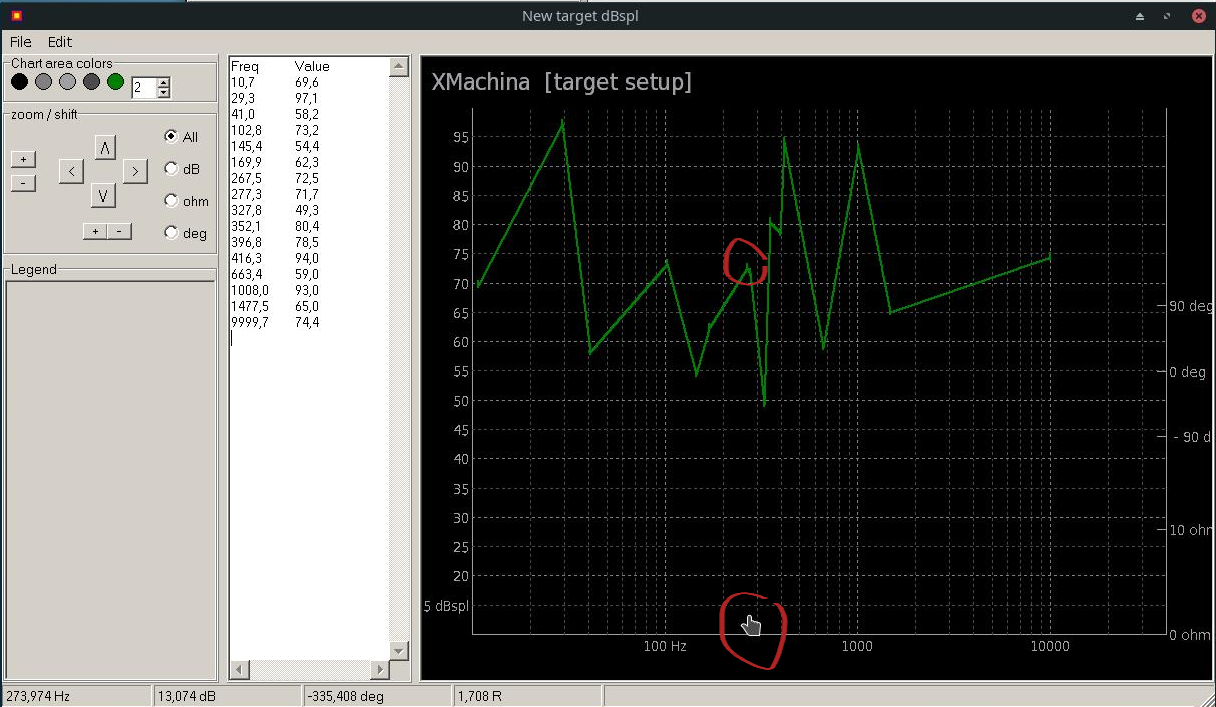Close the New target dBspl window
The height and width of the screenshot is (707, 1216).
(1197, 16)
